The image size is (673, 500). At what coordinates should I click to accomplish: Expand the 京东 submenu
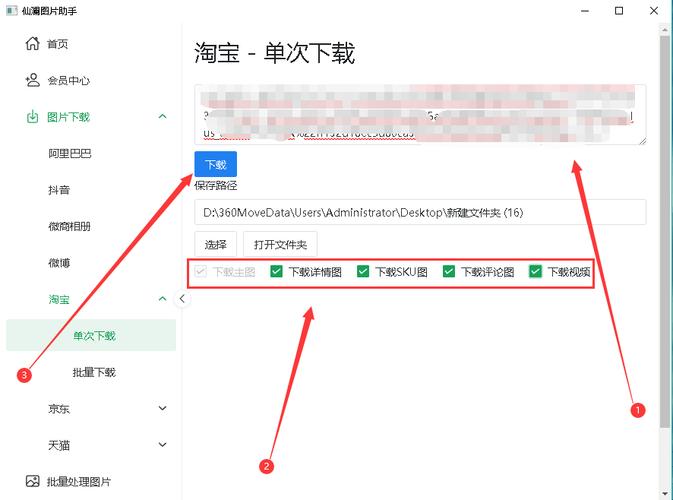tap(162, 408)
